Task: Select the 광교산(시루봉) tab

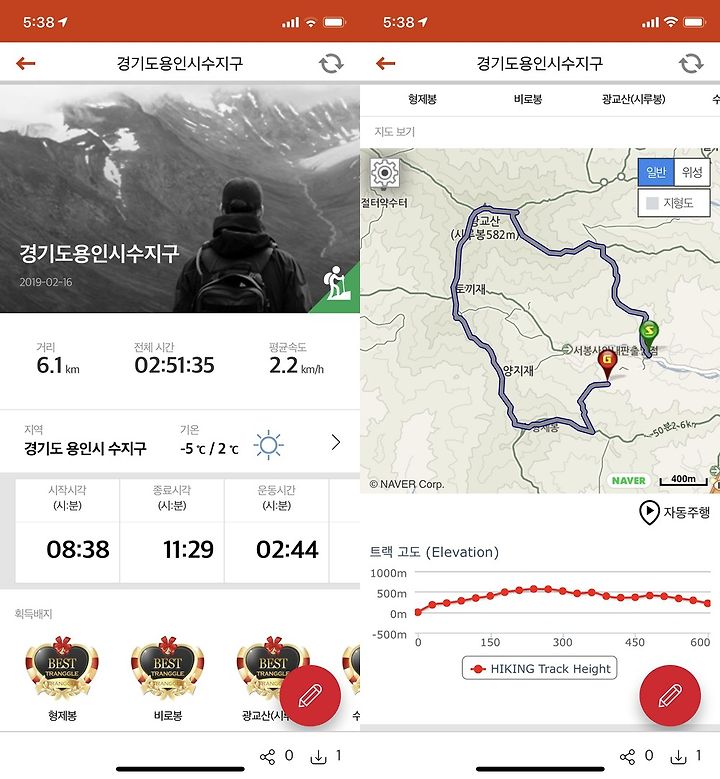Action: pyautogui.click(x=633, y=99)
